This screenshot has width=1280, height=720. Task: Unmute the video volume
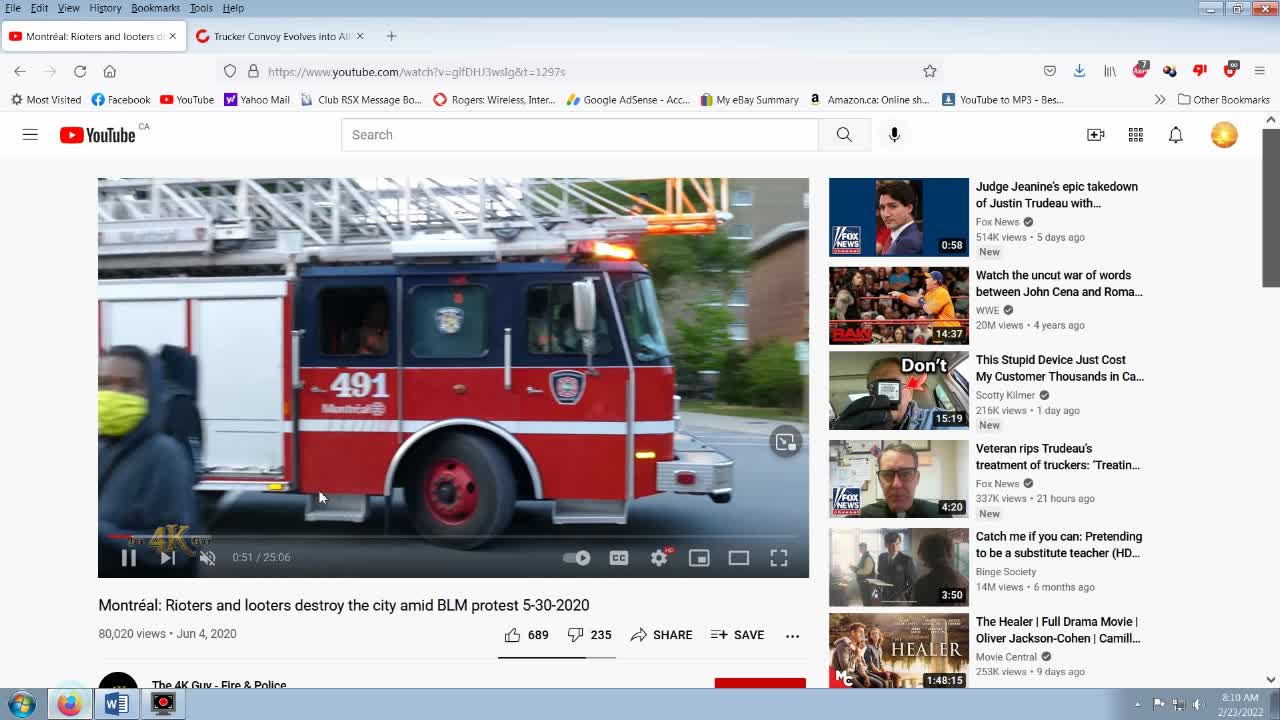(207, 558)
